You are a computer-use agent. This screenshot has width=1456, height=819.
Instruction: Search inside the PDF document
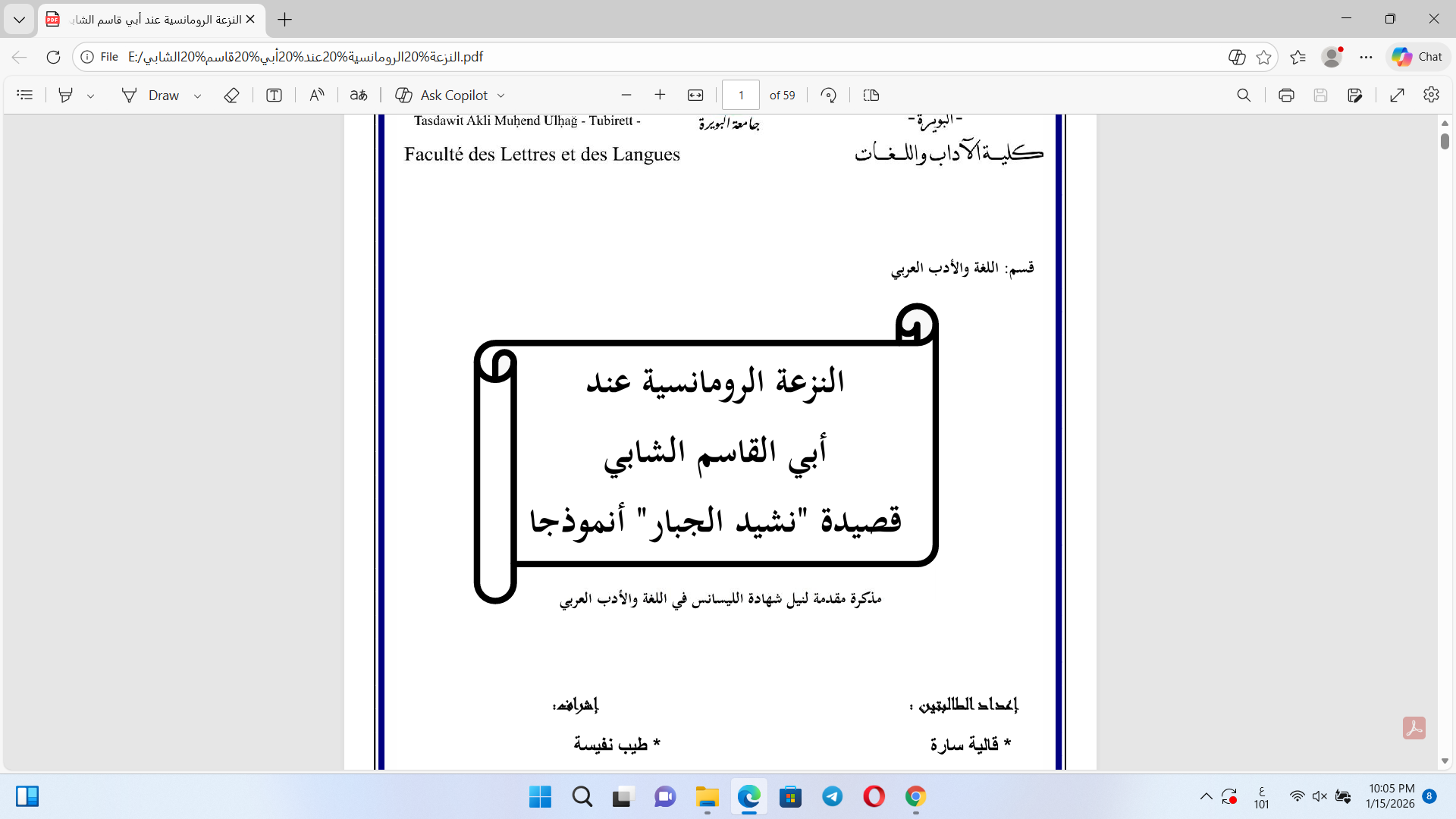click(x=1244, y=95)
